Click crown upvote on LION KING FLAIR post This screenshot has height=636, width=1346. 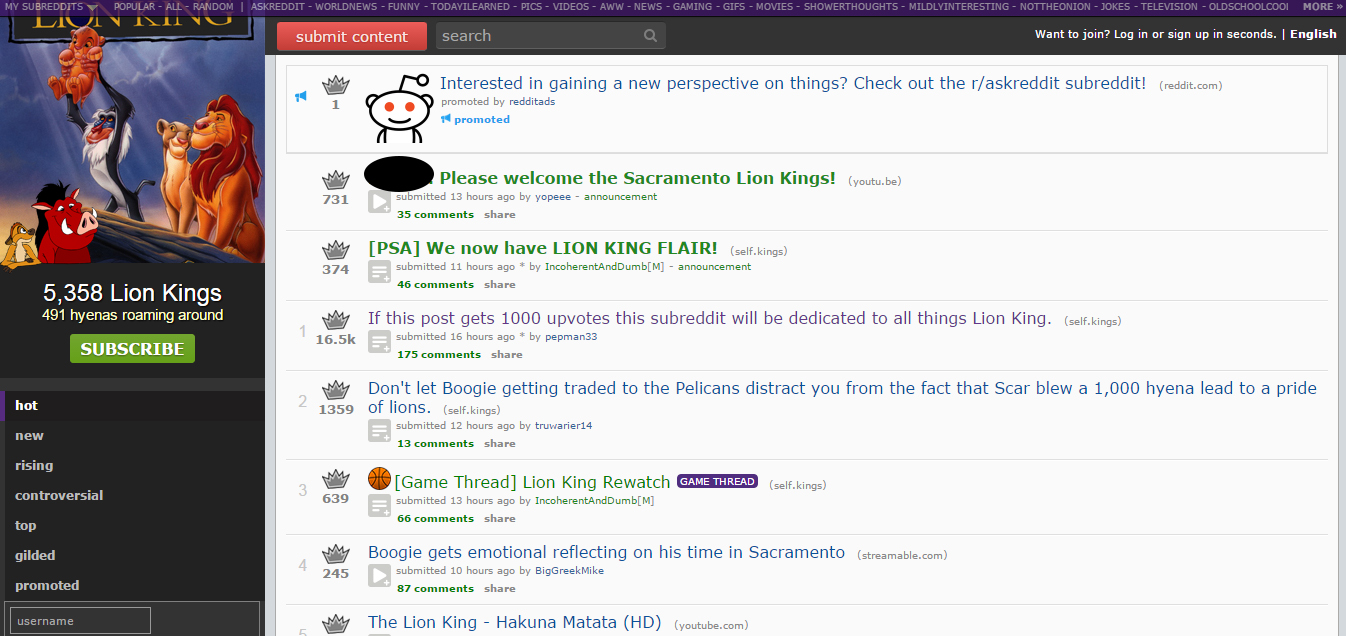tap(336, 250)
